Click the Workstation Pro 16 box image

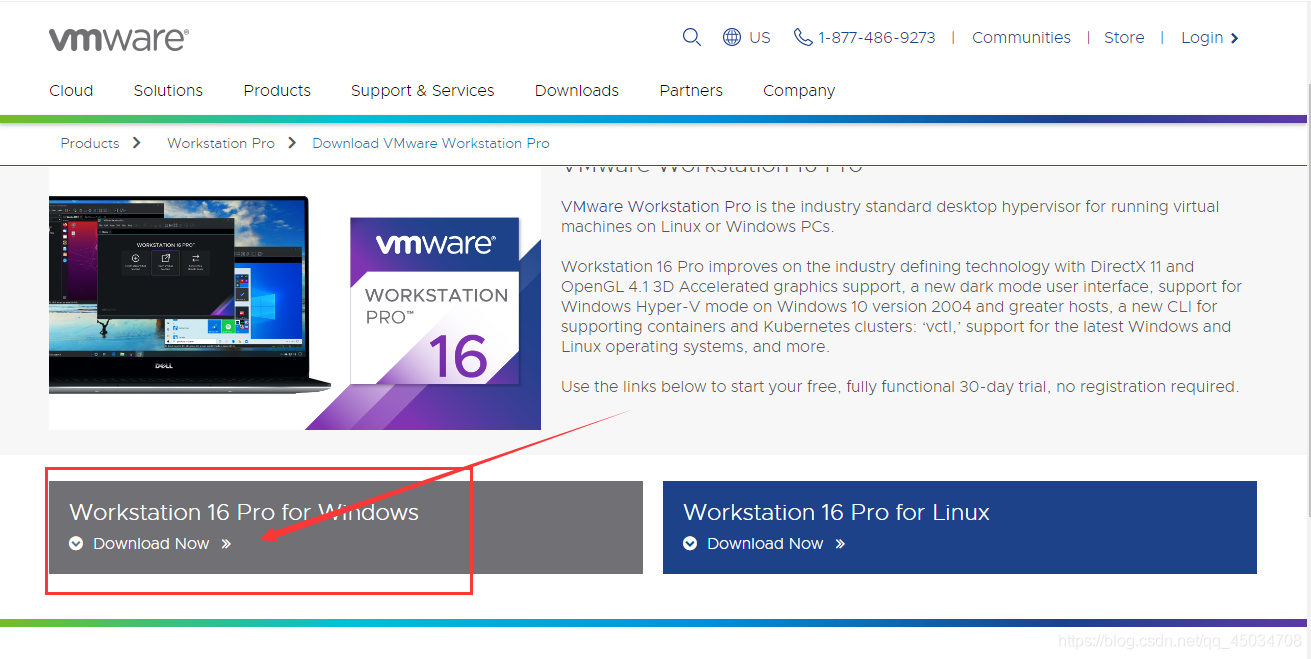click(435, 301)
